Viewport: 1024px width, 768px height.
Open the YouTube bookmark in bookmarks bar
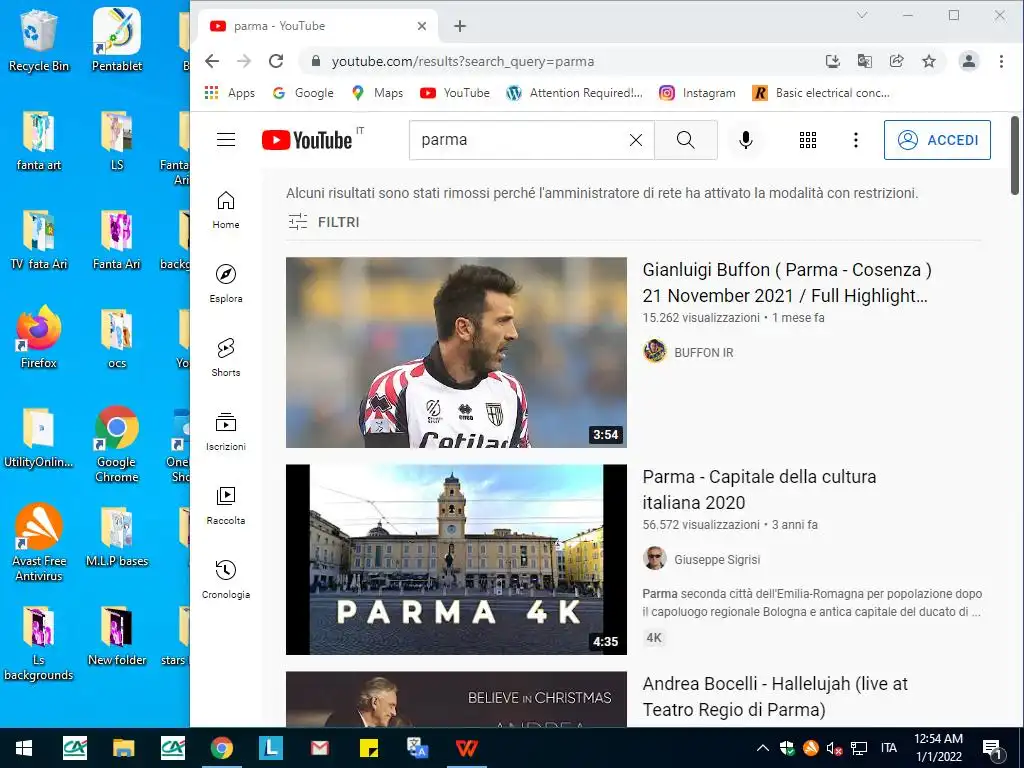455,93
